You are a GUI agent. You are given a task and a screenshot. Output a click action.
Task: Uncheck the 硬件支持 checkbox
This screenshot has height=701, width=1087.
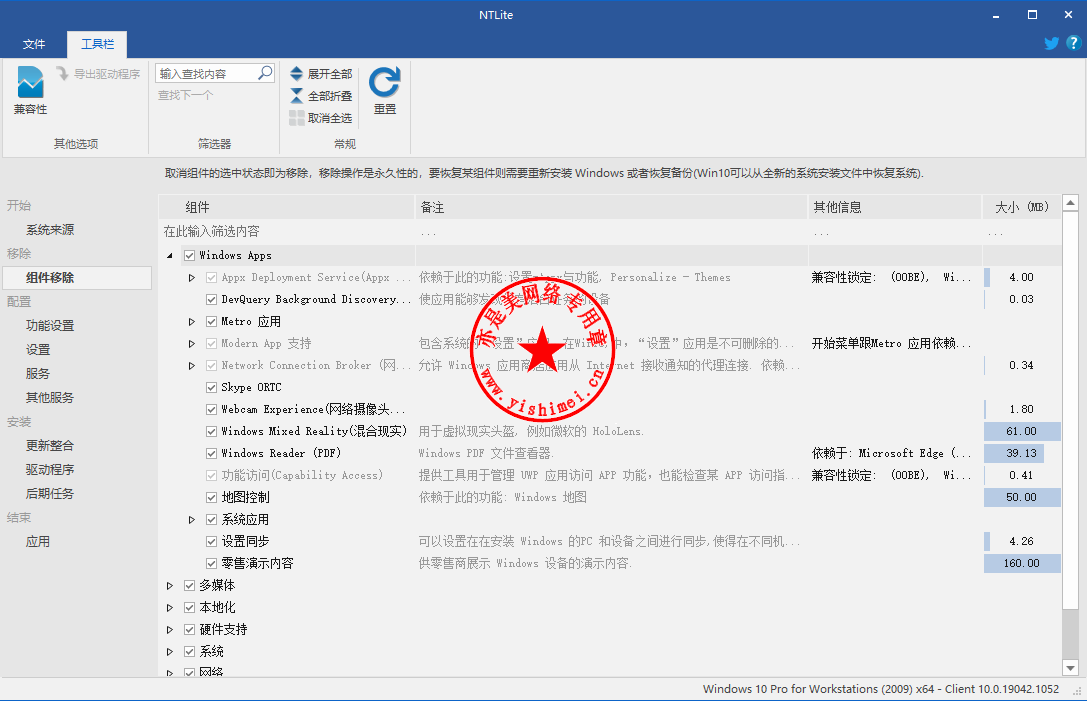[189, 630]
